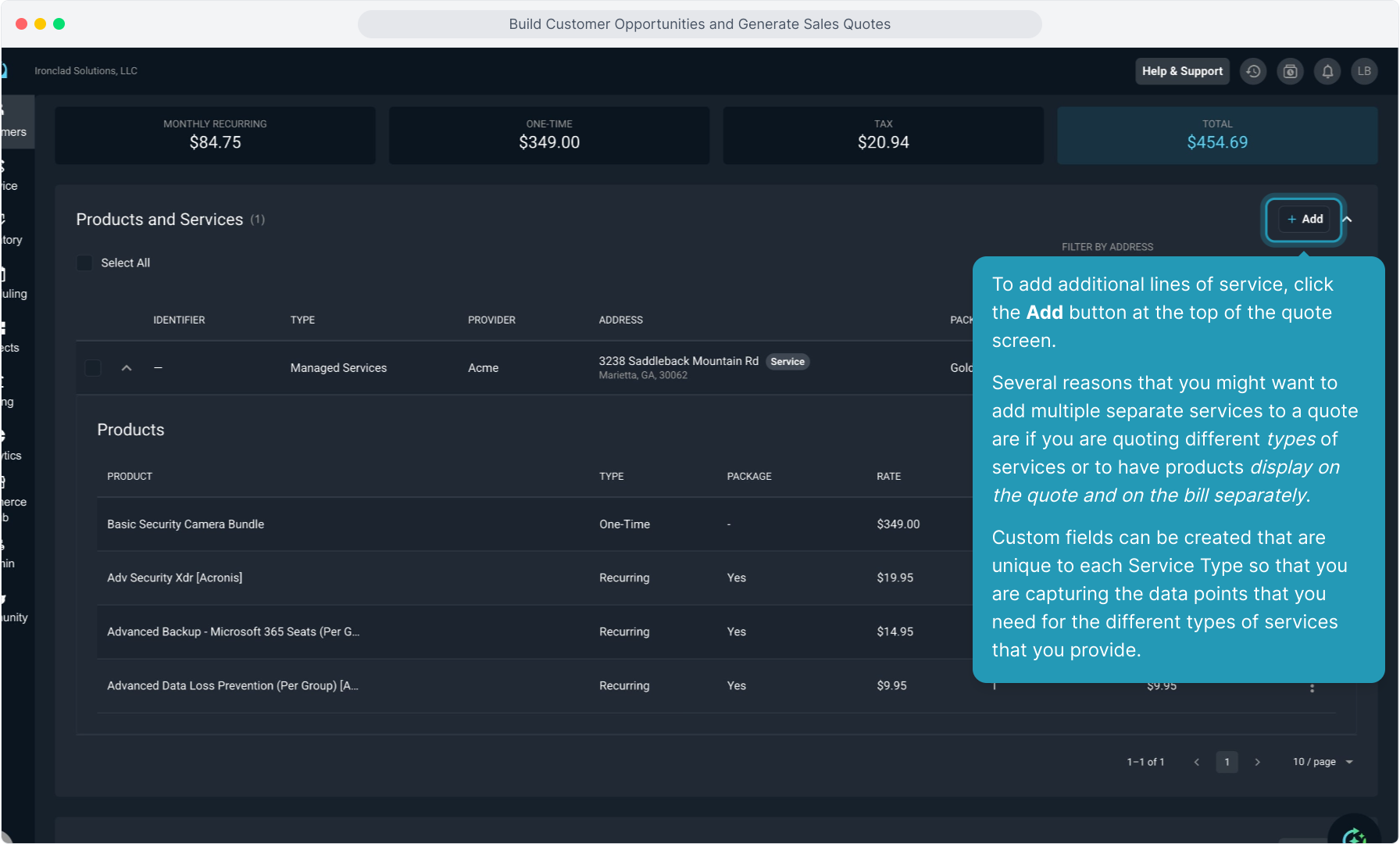Check the Select All checkbox
The width and height of the screenshot is (1400, 844).
(84, 263)
